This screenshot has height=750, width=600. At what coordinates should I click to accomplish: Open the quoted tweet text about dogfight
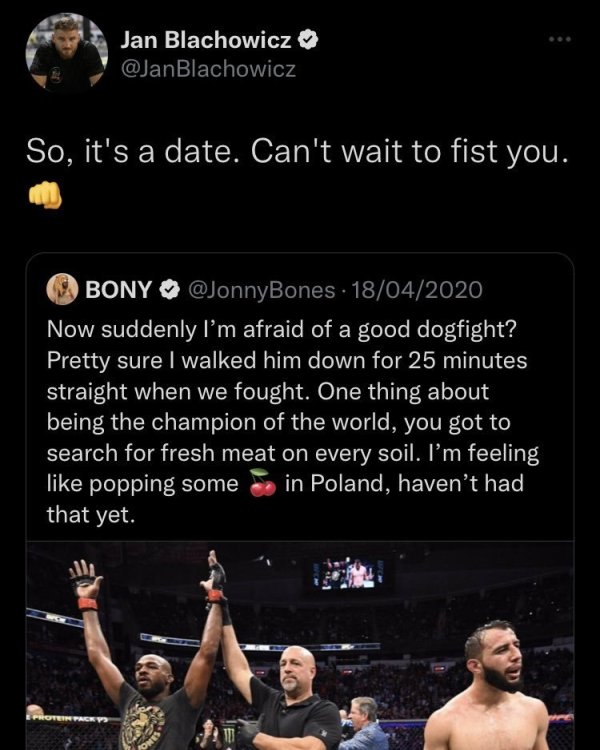click(293, 422)
